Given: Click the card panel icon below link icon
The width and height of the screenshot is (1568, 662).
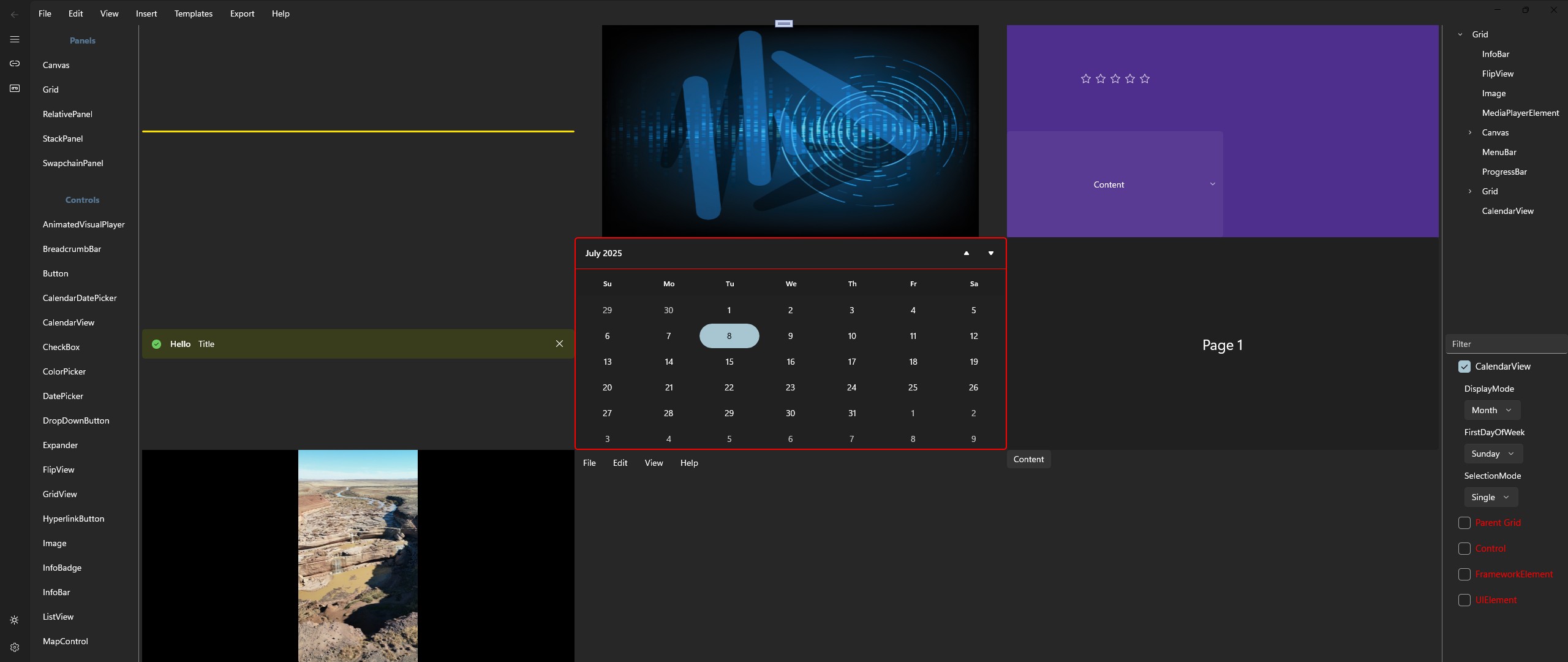Looking at the screenshot, I should [x=15, y=88].
